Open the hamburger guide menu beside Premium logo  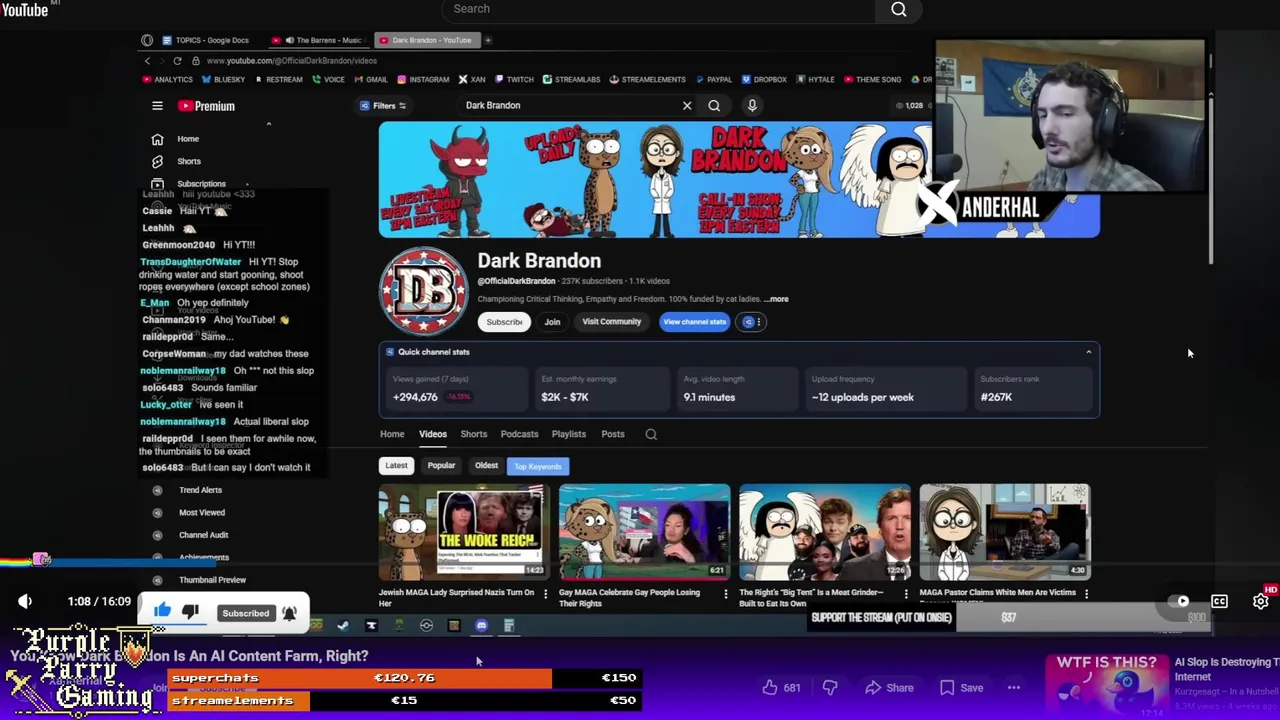pyautogui.click(x=157, y=105)
